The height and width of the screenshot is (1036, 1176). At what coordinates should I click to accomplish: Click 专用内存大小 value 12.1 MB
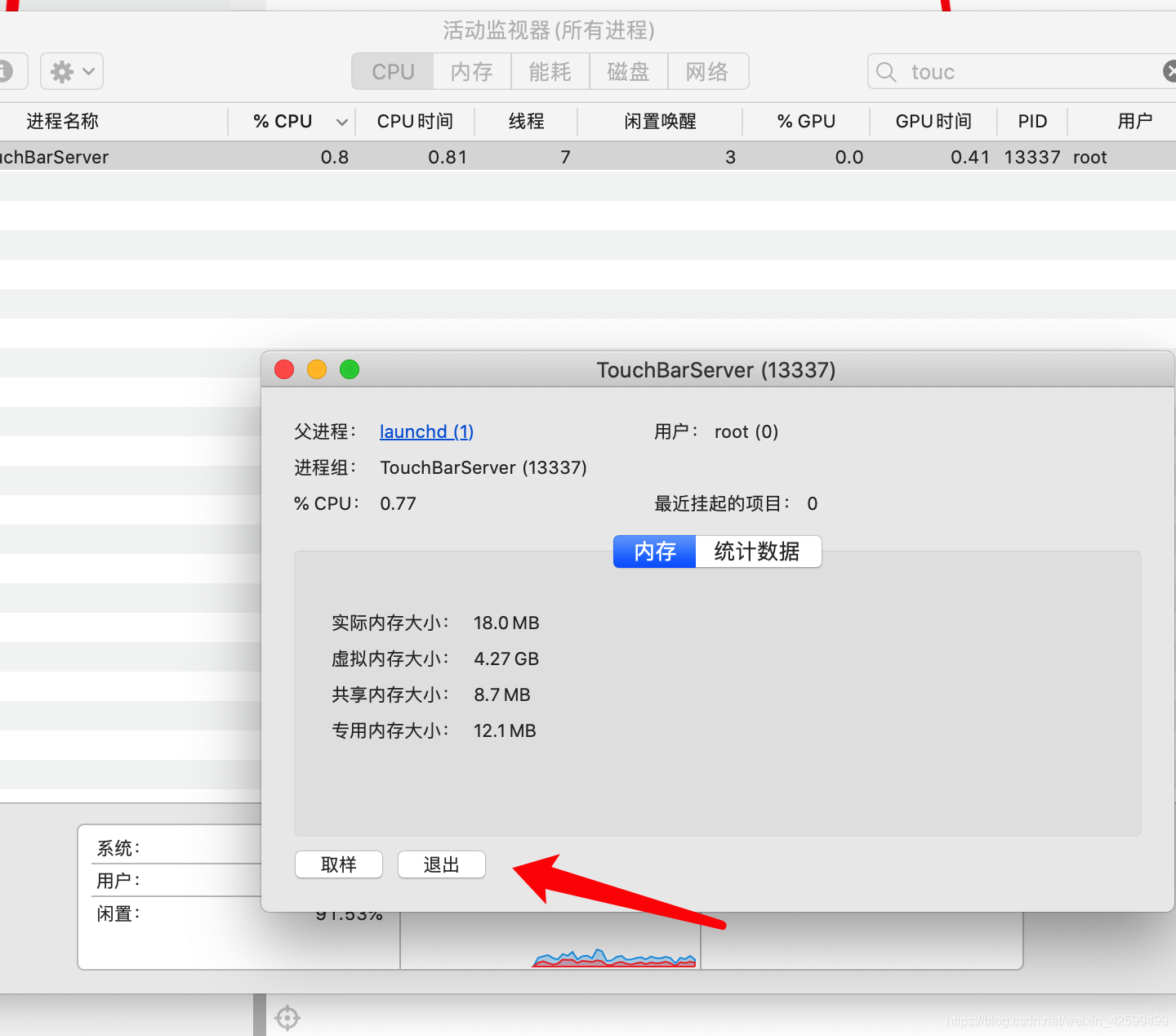[x=505, y=730]
